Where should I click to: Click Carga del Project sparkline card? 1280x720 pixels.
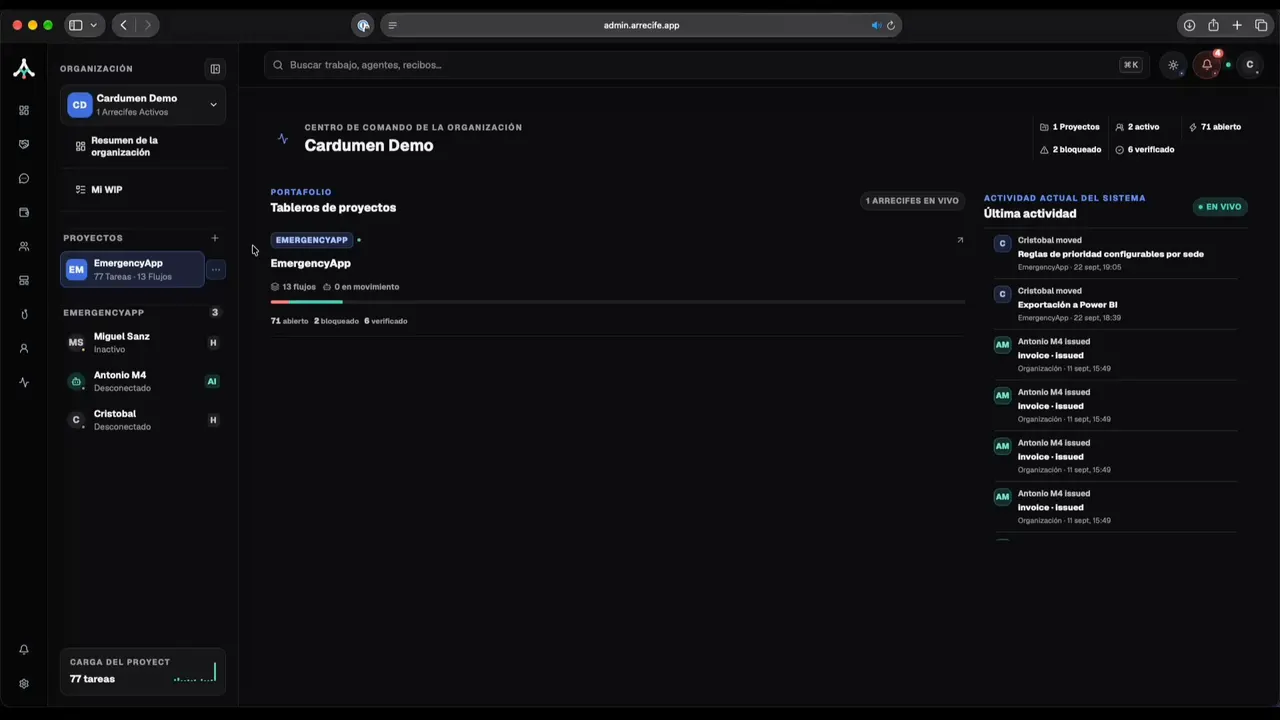pyautogui.click(x=142, y=671)
